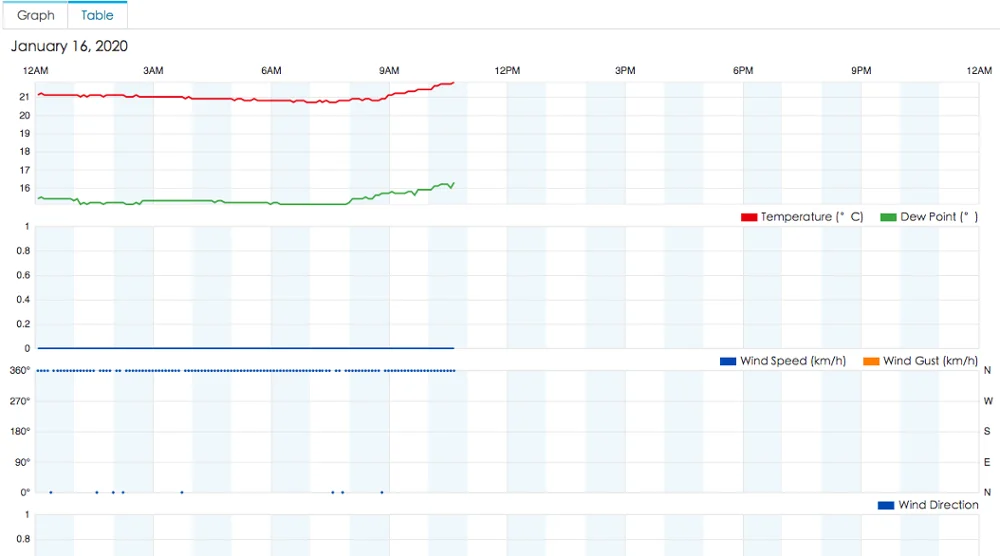Click the red Temperature legend swatch
The height and width of the screenshot is (556, 1000).
748,217
